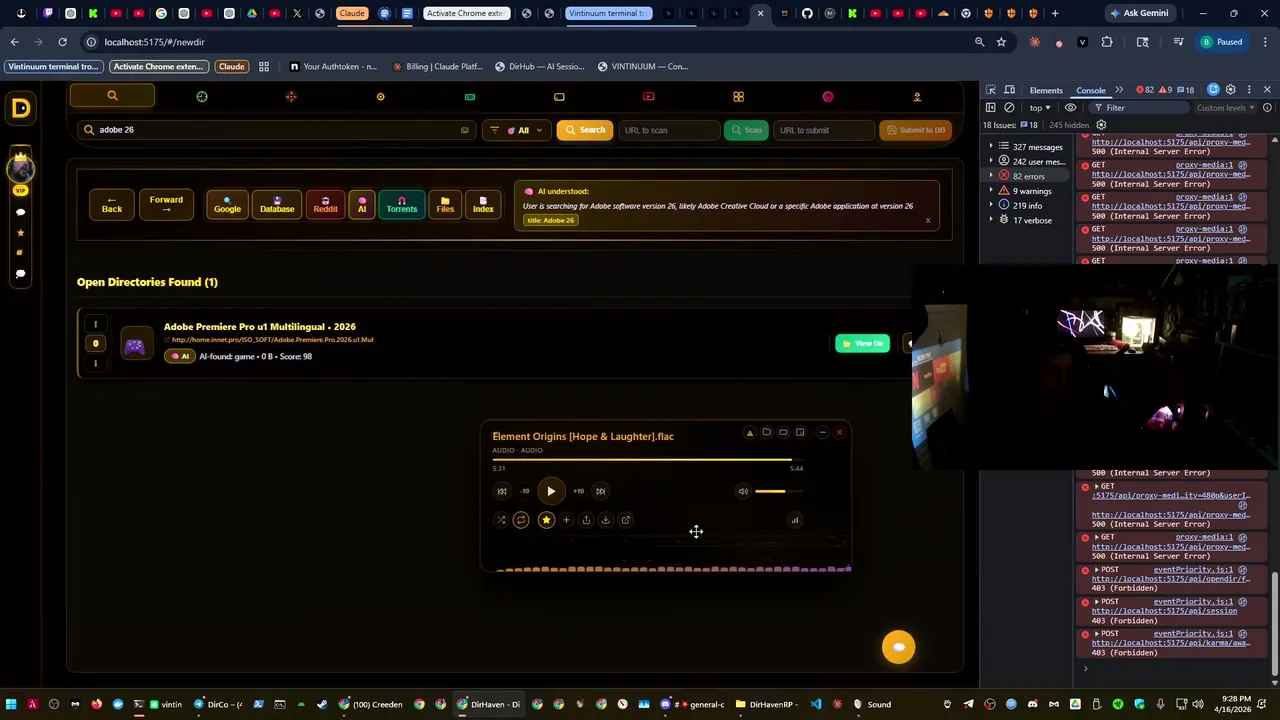Click the View Dir button

coord(862,344)
